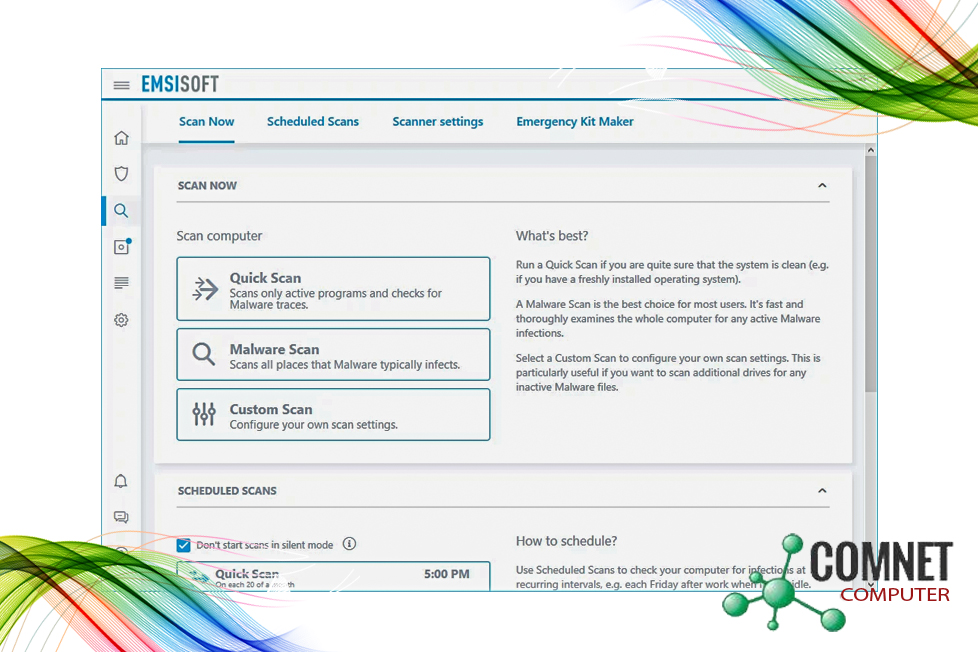The width and height of the screenshot is (978, 652).
Task: Click the 'What's best?' heading
Action: click(x=552, y=236)
